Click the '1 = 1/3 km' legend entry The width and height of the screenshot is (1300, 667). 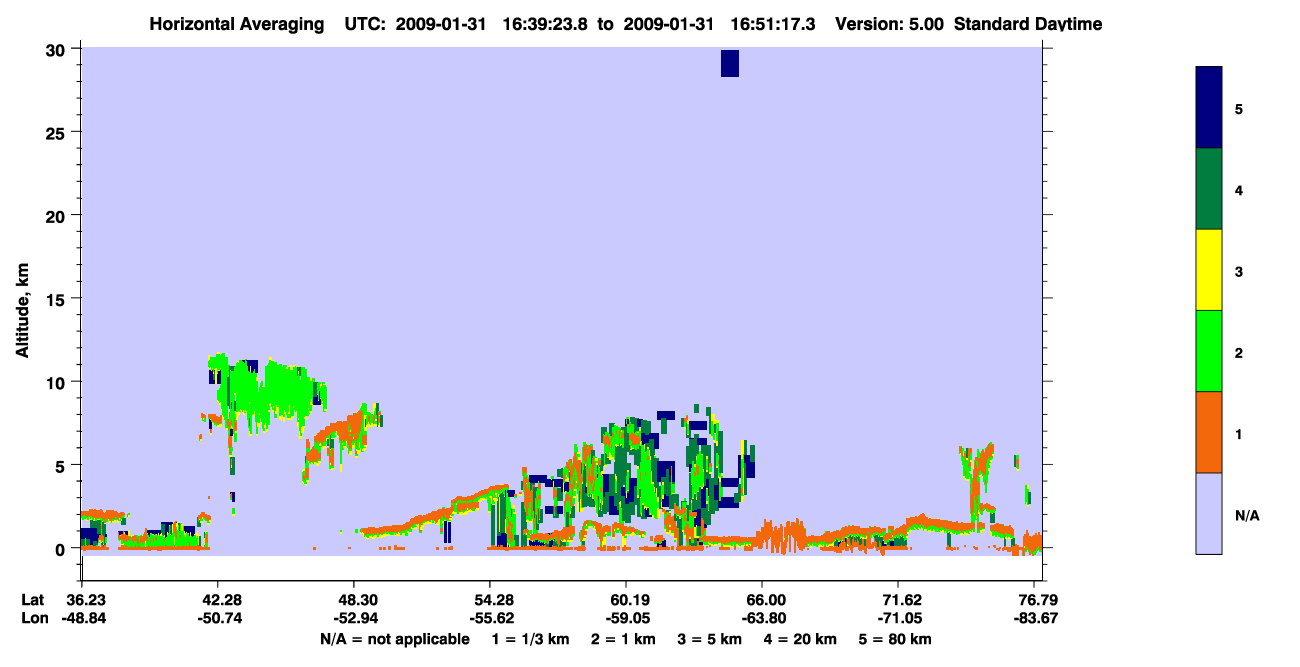pos(531,639)
